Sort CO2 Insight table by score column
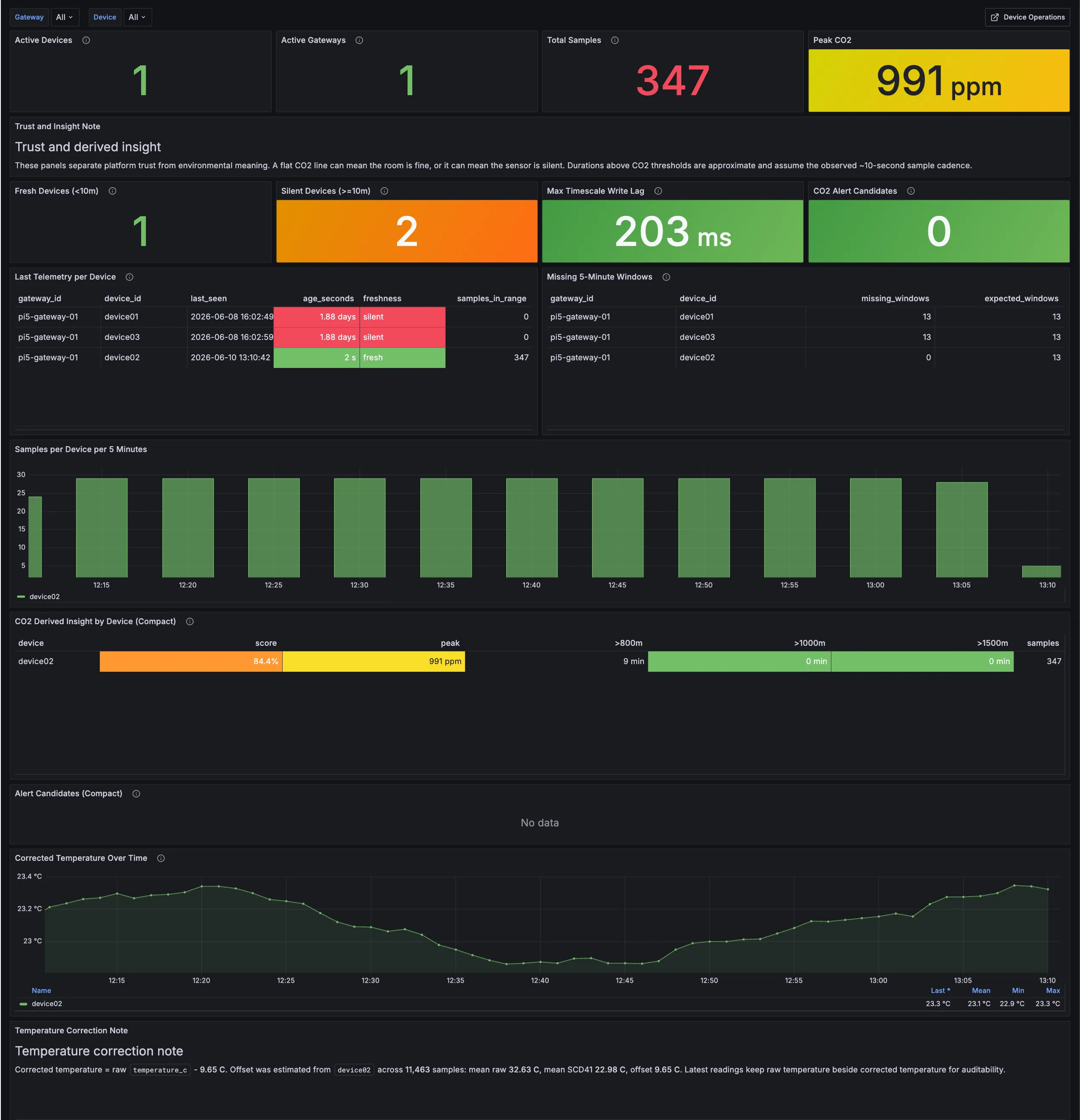The height and width of the screenshot is (1120, 1080). pos(266,643)
